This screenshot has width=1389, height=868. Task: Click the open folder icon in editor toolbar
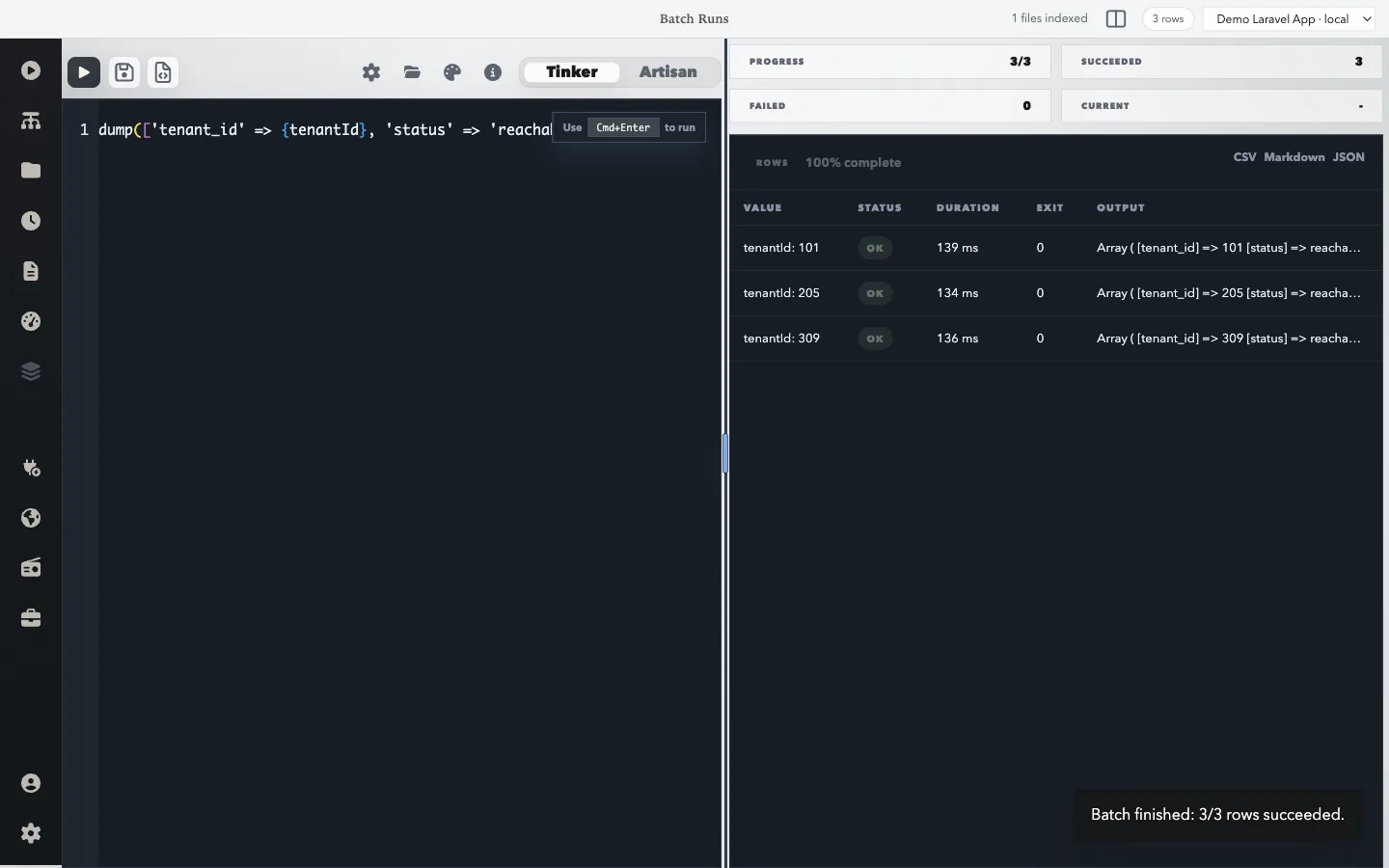pyautogui.click(x=412, y=72)
